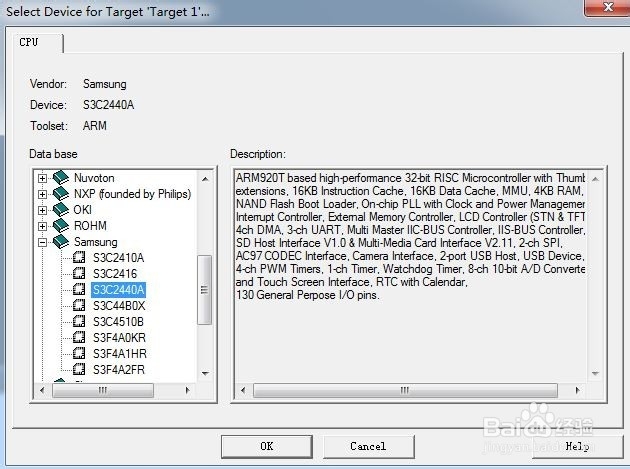
Task: Click the chip icon beside S3C4510B
Action: [x=79, y=322]
